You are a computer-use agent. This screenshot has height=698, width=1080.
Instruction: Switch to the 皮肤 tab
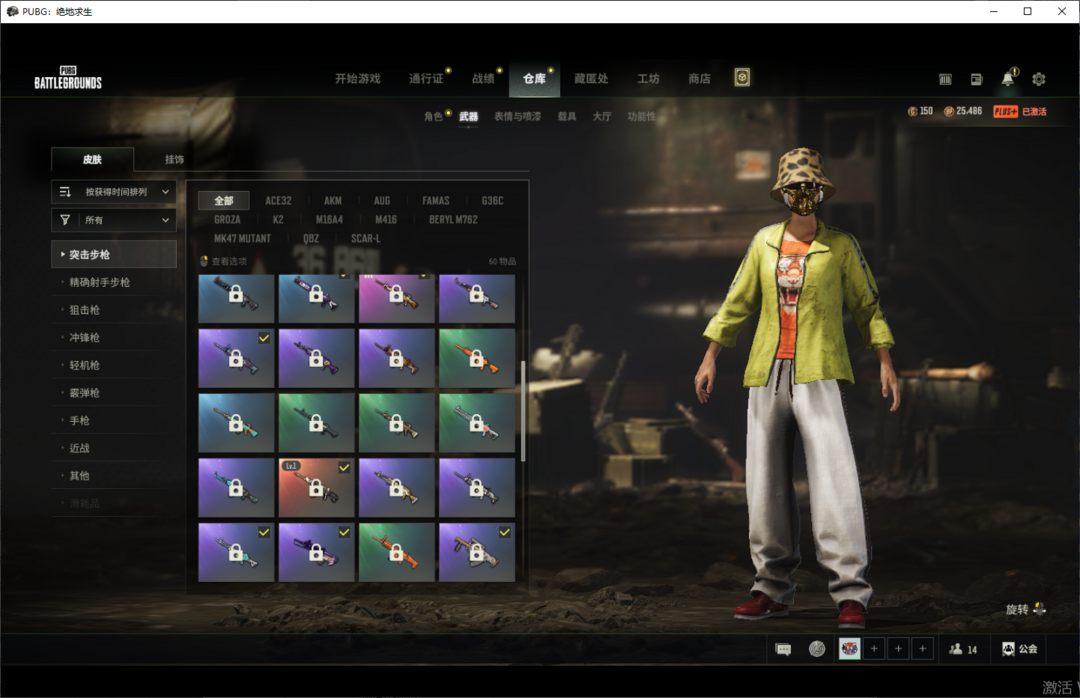pyautogui.click(x=92, y=159)
